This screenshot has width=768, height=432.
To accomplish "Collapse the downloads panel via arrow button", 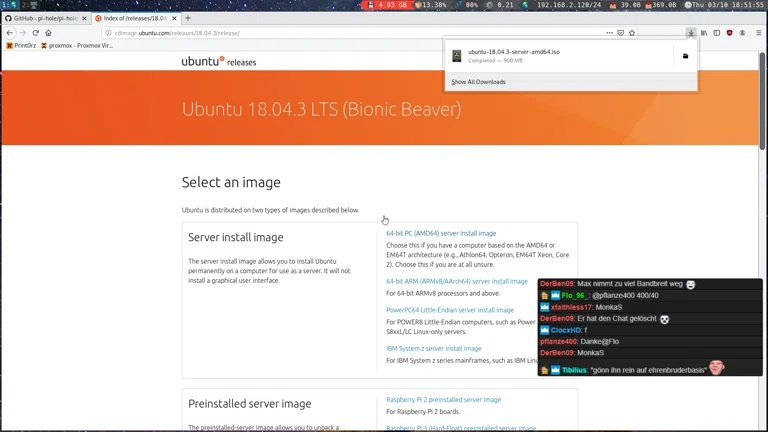I will point(691,33).
